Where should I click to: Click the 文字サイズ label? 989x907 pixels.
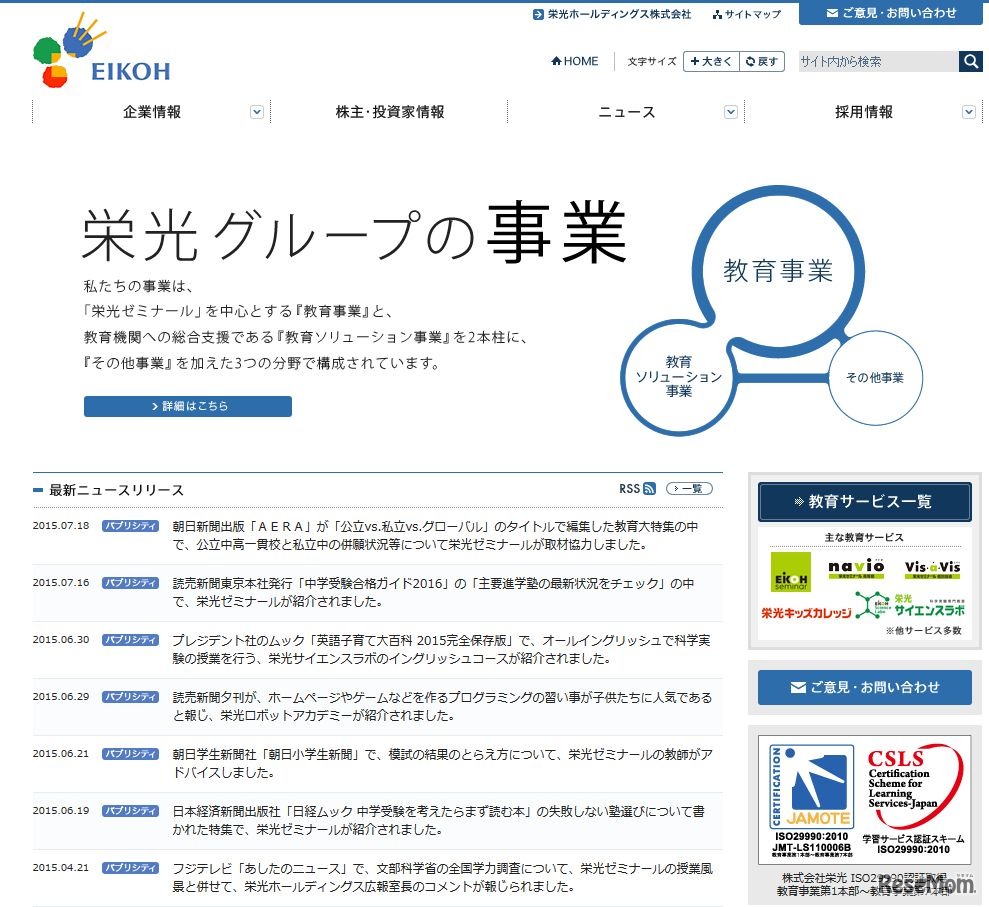(x=652, y=61)
